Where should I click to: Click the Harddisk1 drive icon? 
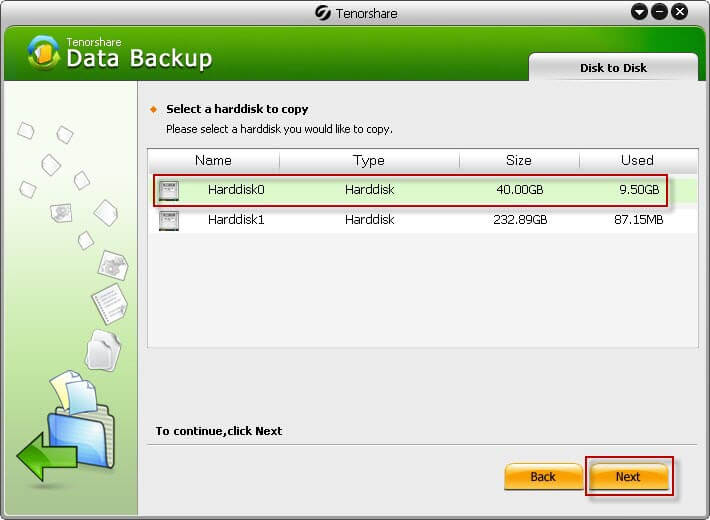(x=169, y=220)
